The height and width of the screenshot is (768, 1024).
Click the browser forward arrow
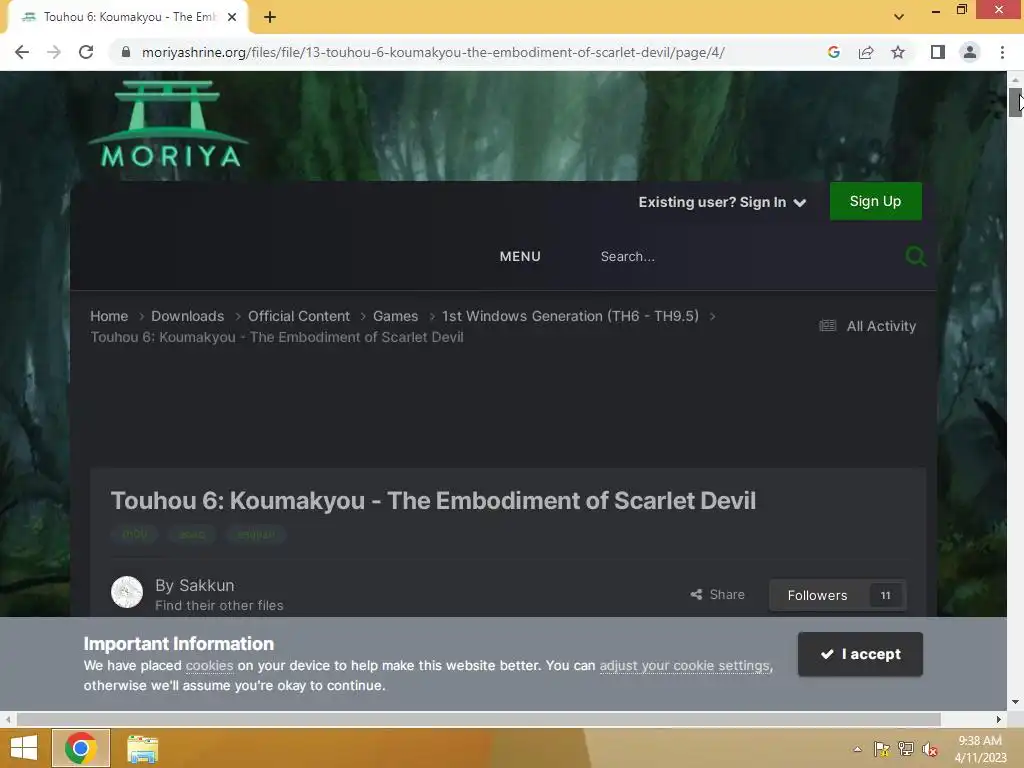coord(54,52)
